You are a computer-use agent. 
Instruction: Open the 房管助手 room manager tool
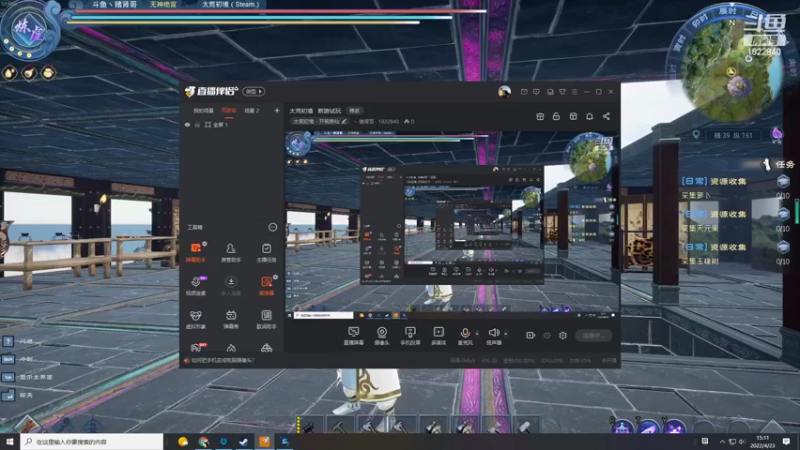tap(231, 253)
